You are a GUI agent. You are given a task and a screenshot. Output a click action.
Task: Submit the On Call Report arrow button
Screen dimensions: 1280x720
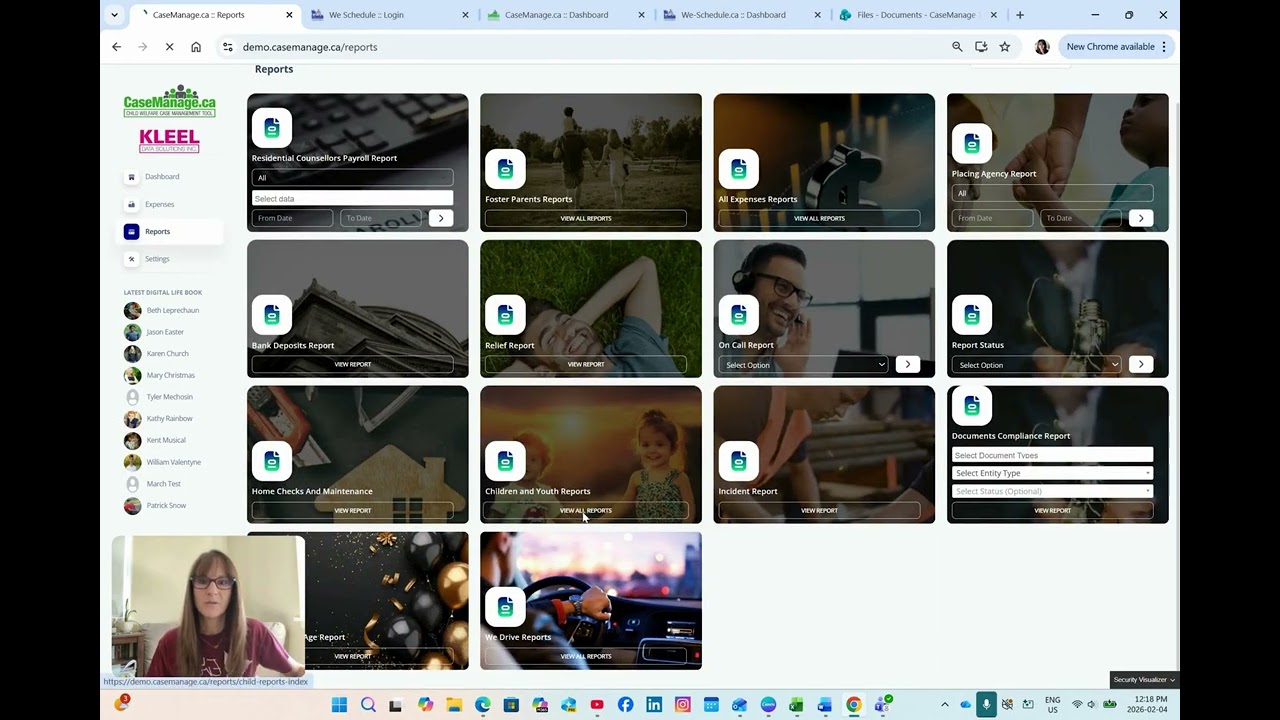(907, 364)
